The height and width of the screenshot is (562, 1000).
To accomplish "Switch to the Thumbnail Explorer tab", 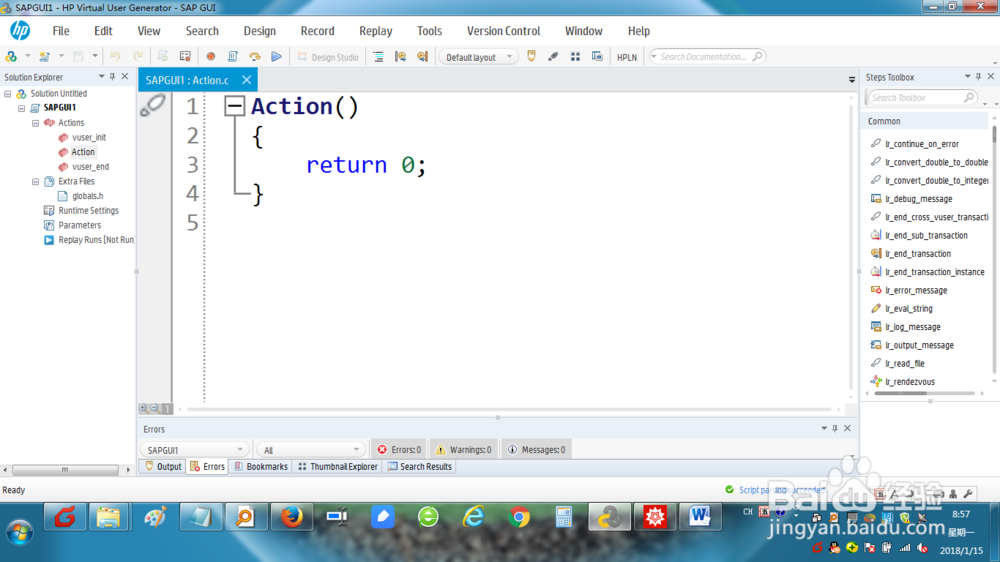I will click(338, 467).
